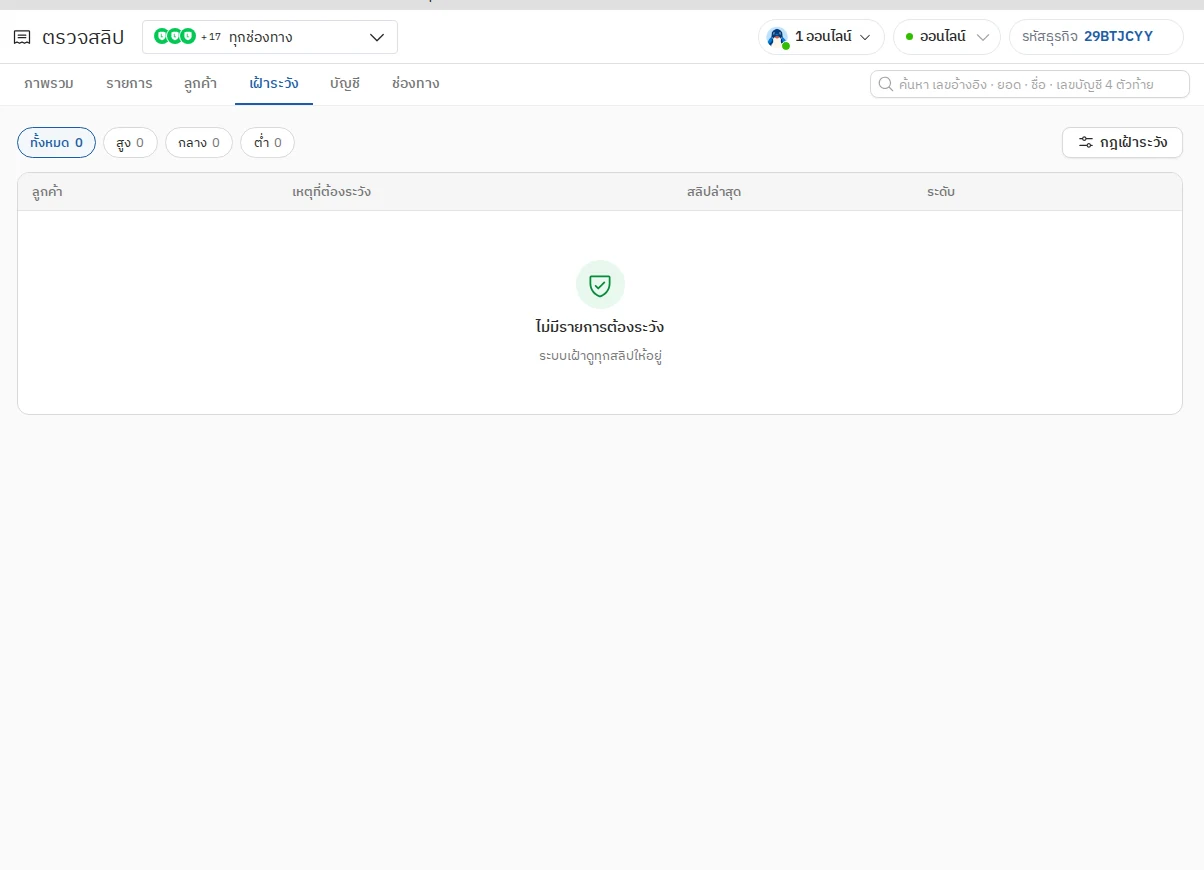1204x870 pixels.
Task: Open the รายการ tab
Action: 129,84
